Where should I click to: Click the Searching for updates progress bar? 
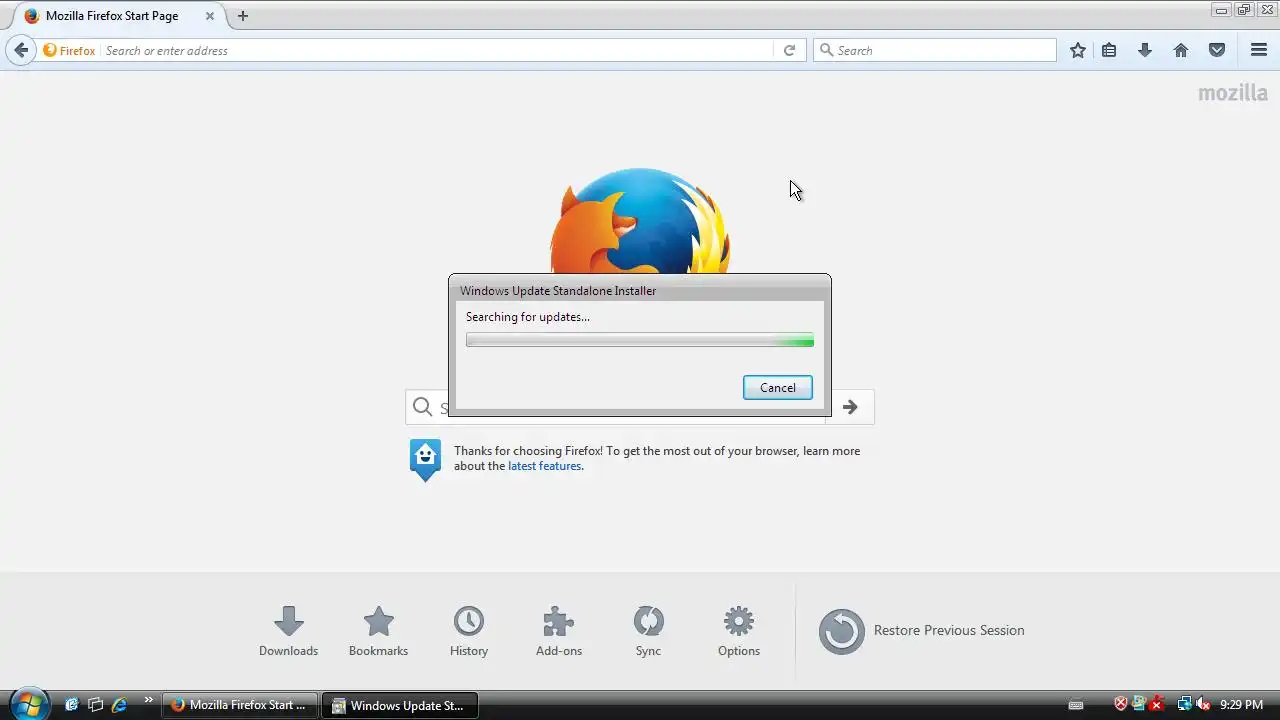pyautogui.click(x=640, y=341)
